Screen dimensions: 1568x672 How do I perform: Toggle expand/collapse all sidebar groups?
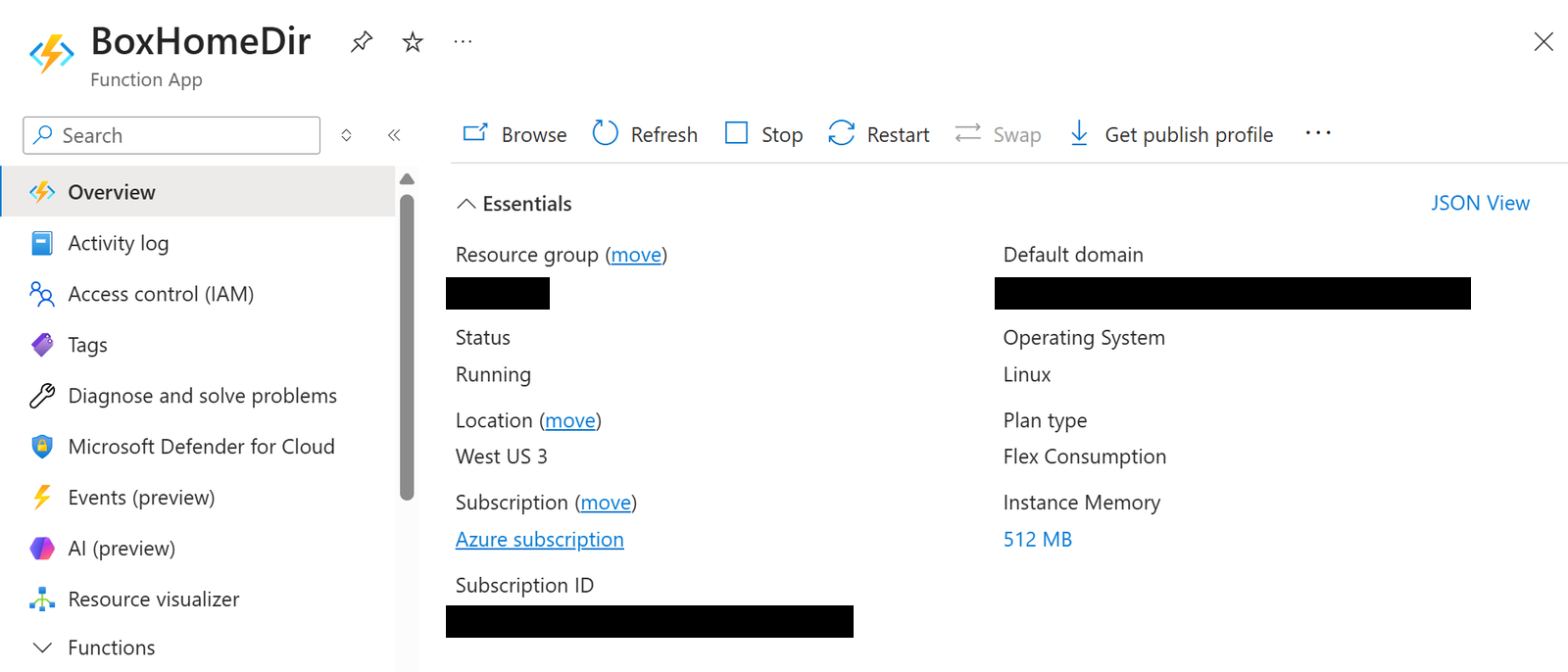coord(346,135)
